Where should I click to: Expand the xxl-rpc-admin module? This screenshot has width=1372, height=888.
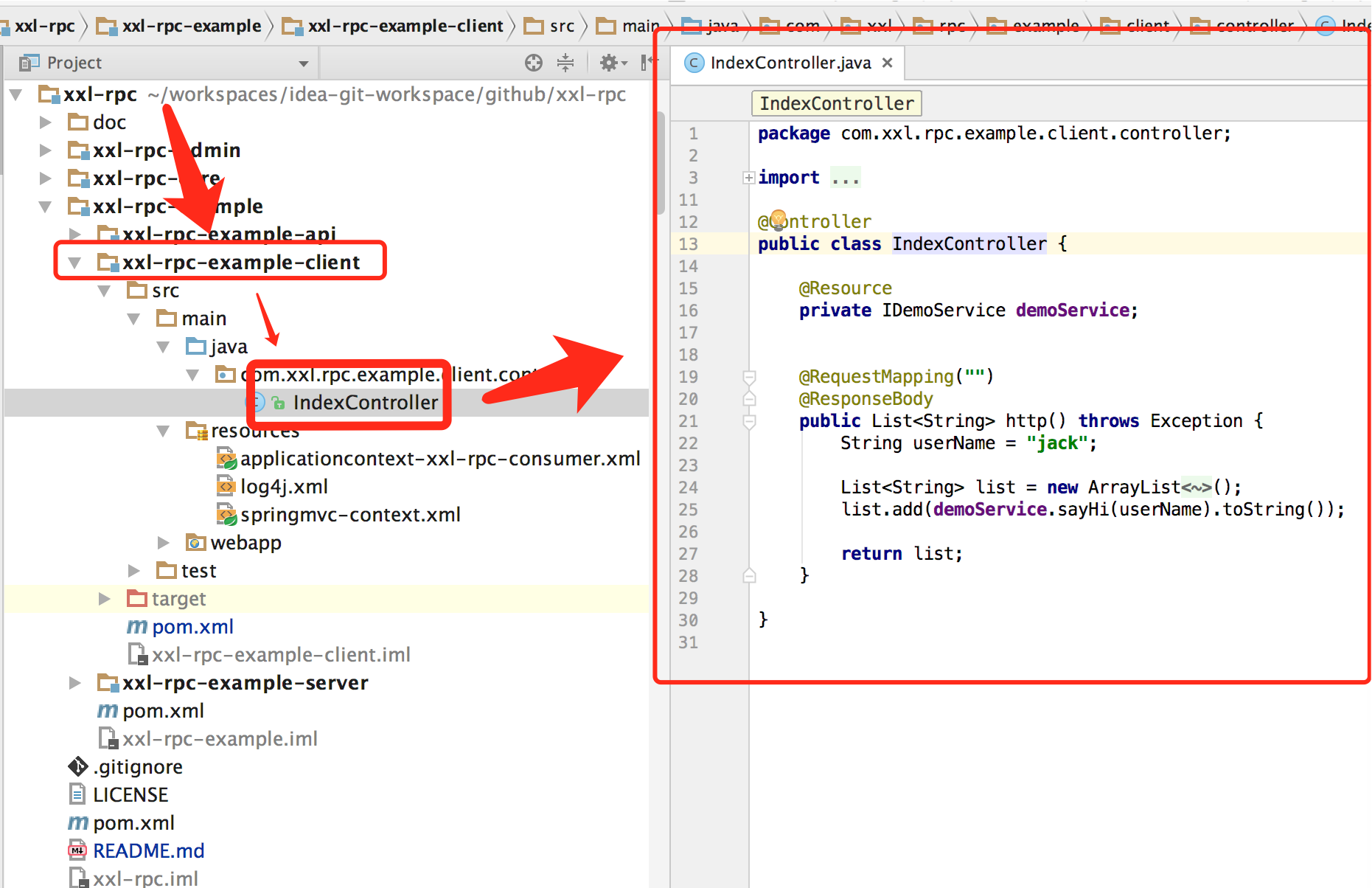click(46, 150)
